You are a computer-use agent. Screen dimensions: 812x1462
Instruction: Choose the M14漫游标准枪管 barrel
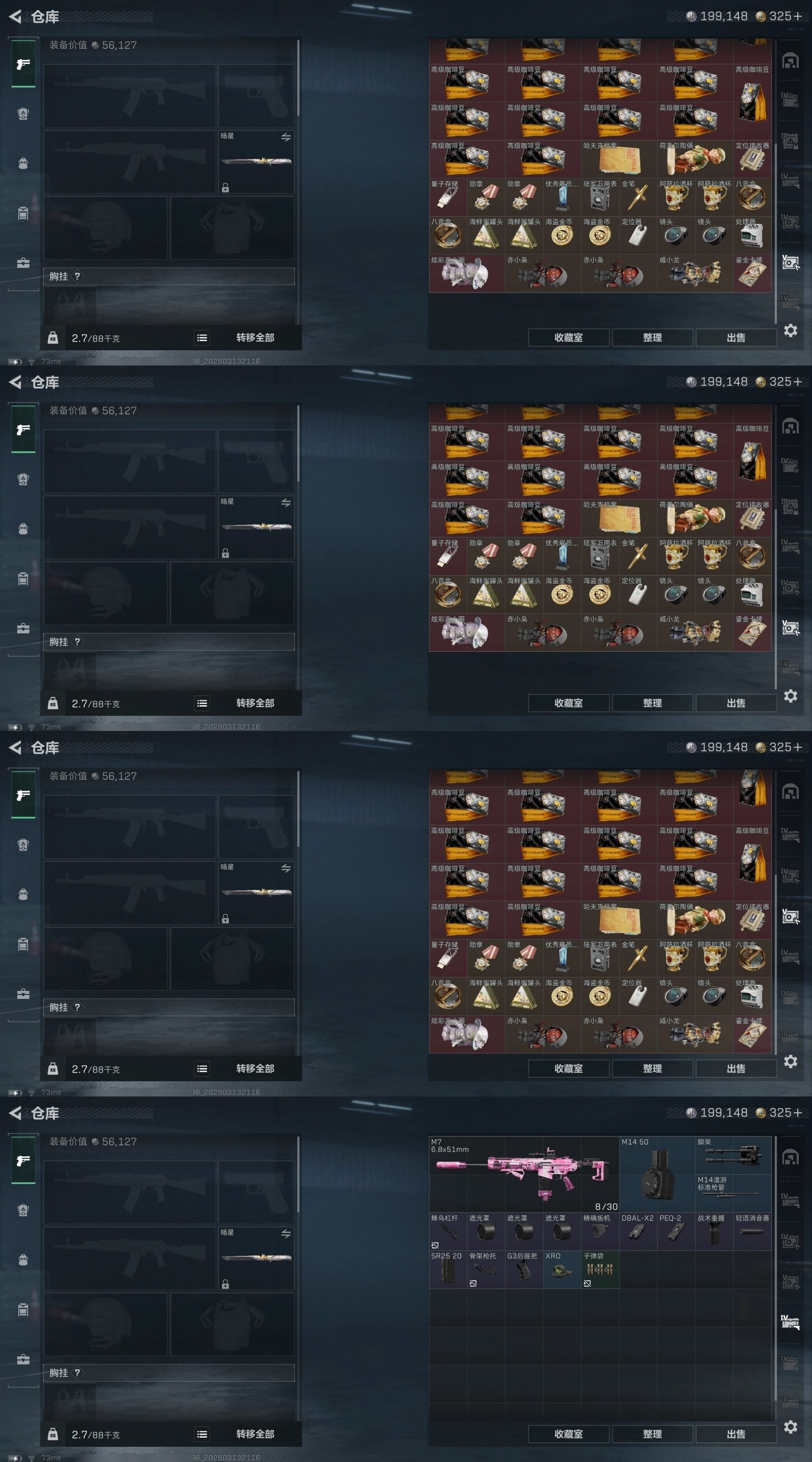point(733,1193)
